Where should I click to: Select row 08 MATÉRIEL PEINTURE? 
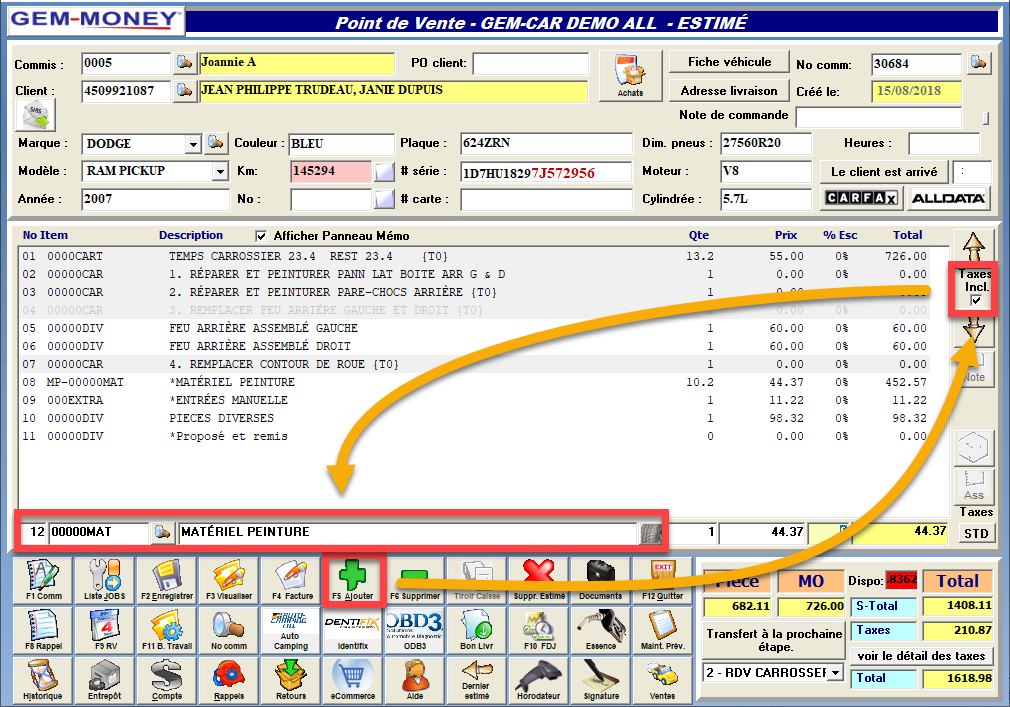tap(474, 382)
